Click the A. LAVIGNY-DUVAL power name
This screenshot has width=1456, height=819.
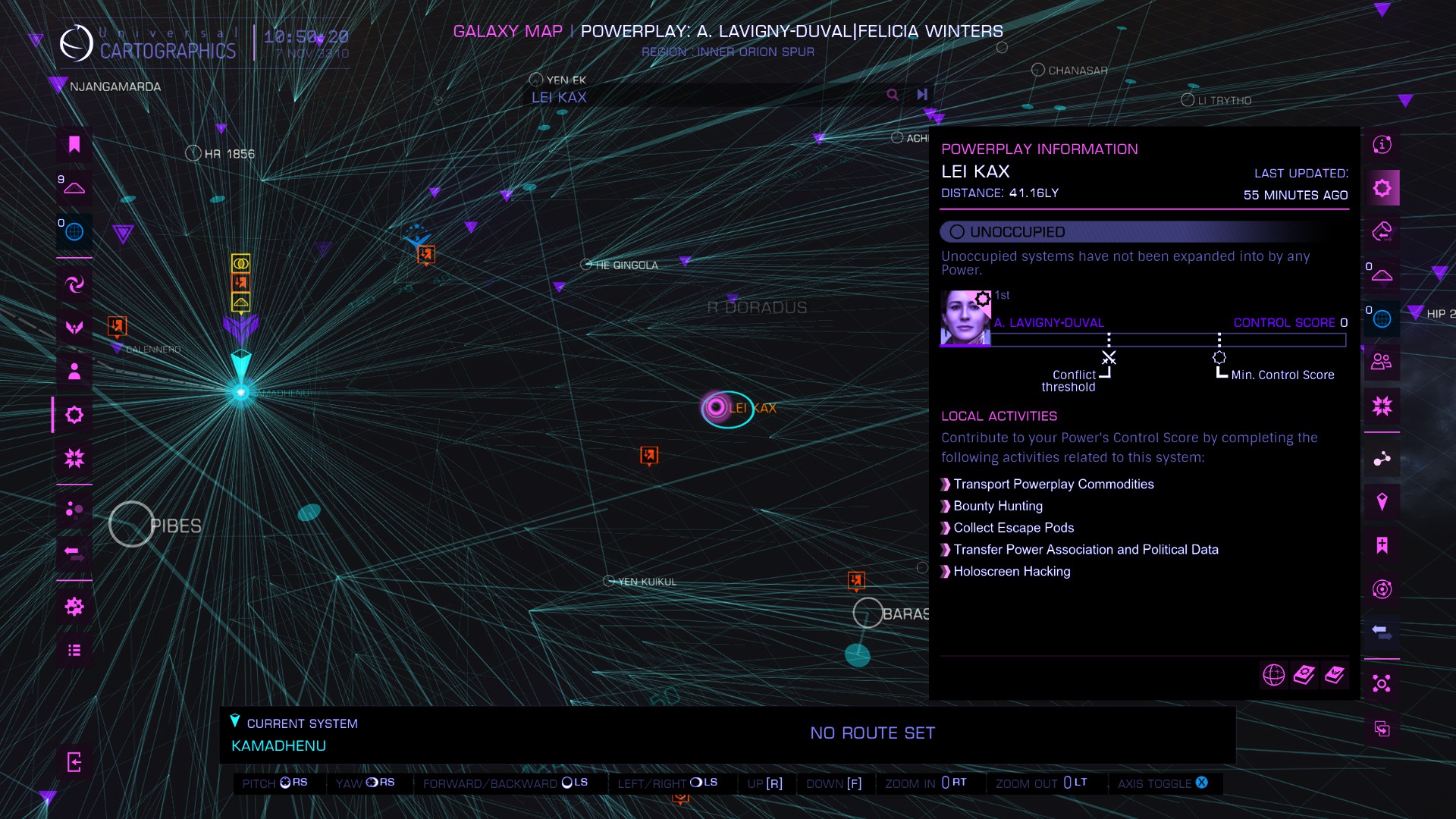click(x=1049, y=323)
